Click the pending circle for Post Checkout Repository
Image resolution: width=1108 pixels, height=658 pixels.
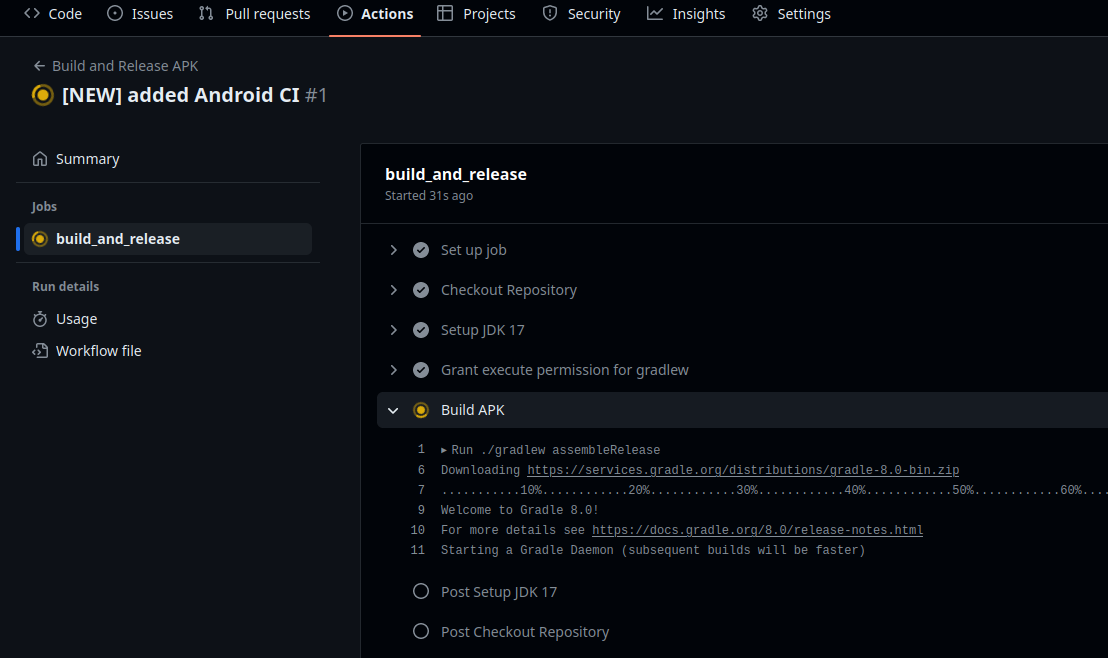[x=421, y=631]
